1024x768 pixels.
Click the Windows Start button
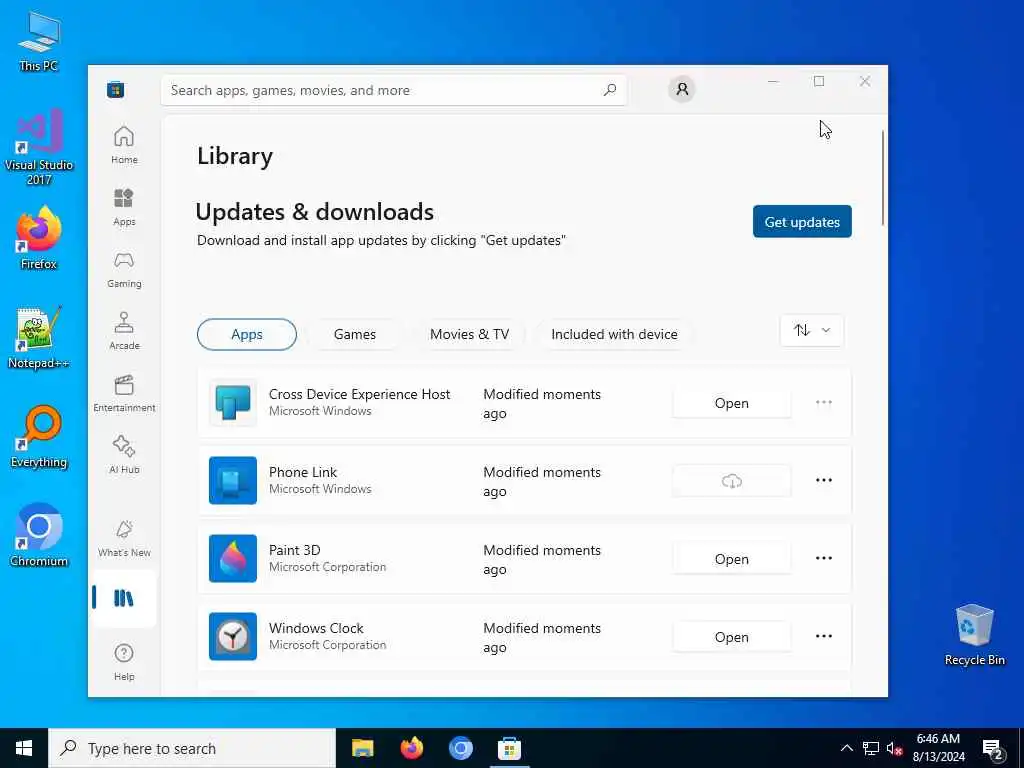tap(24, 748)
